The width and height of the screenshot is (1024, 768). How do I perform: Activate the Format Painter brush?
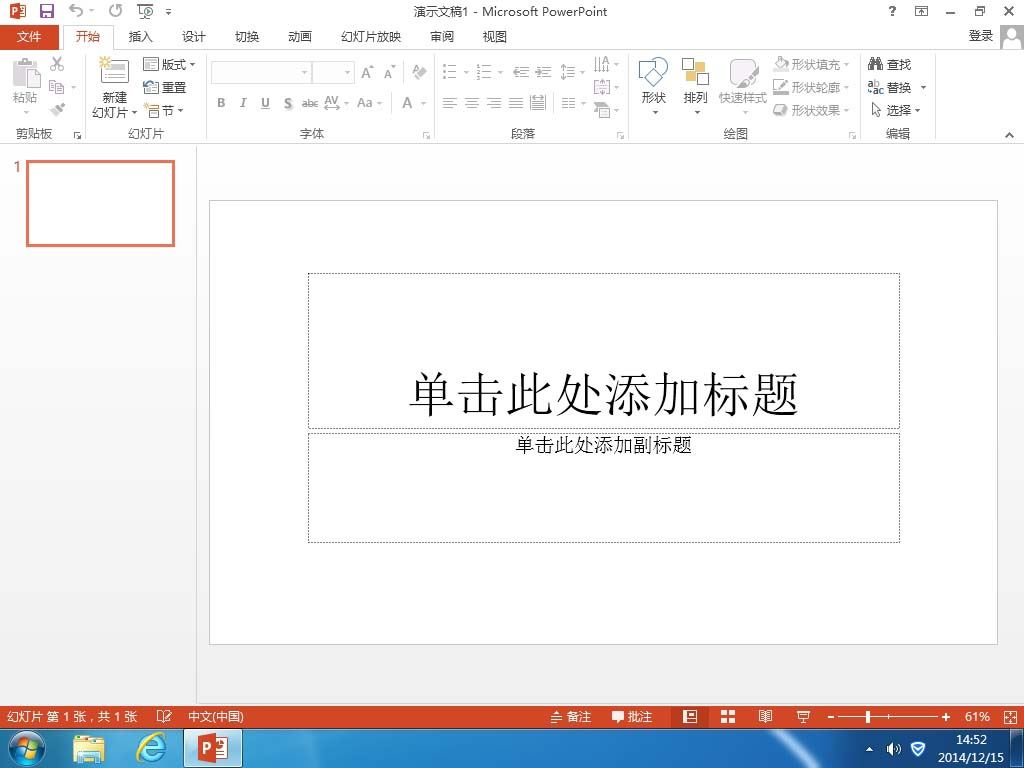[57, 109]
